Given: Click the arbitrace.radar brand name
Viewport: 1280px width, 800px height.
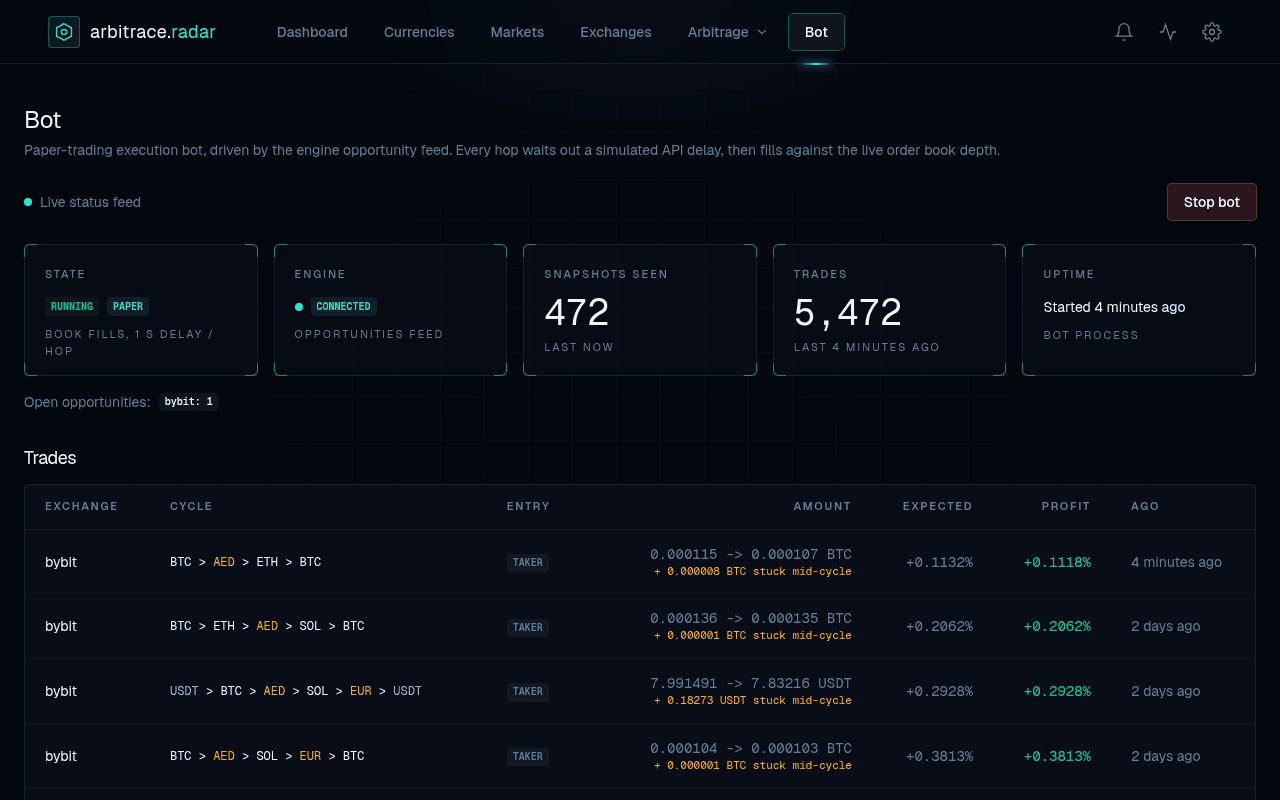Looking at the screenshot, I should click(x=153, y=32).
